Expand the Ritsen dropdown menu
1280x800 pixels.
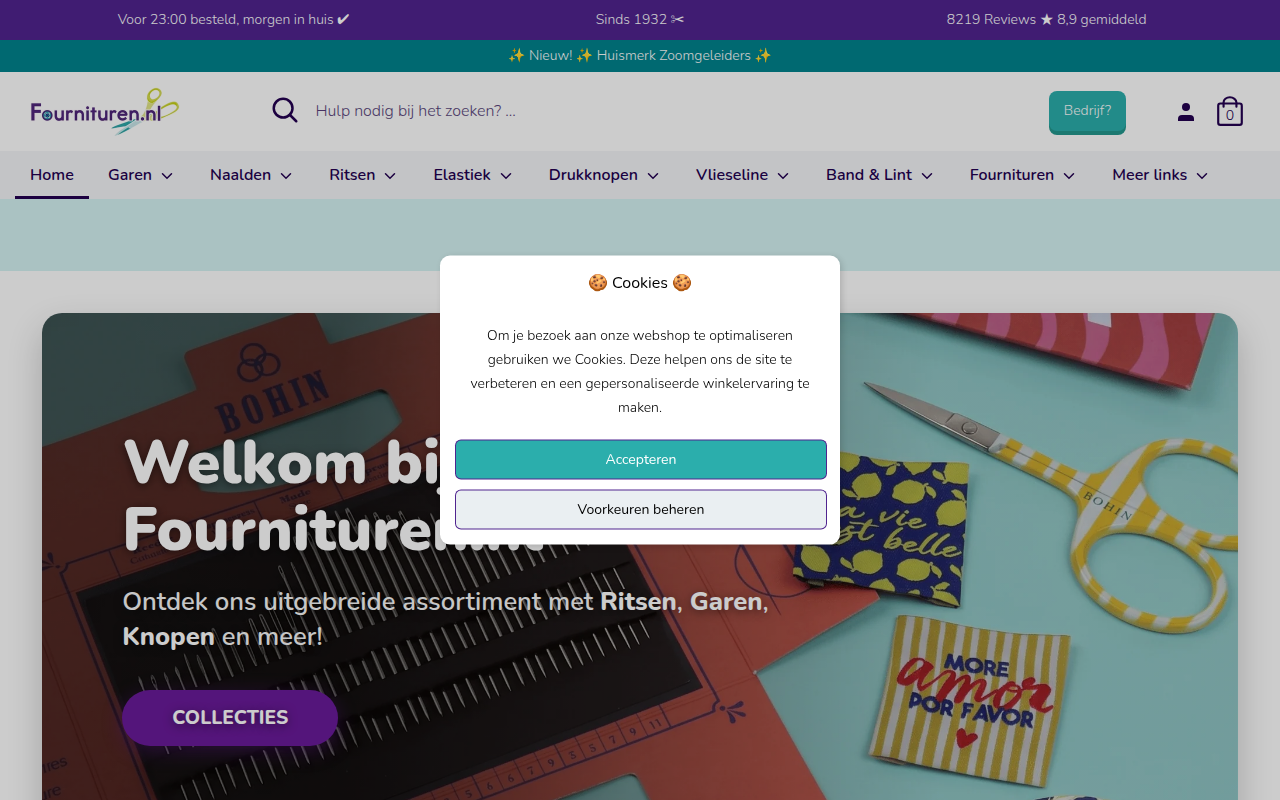363,175
